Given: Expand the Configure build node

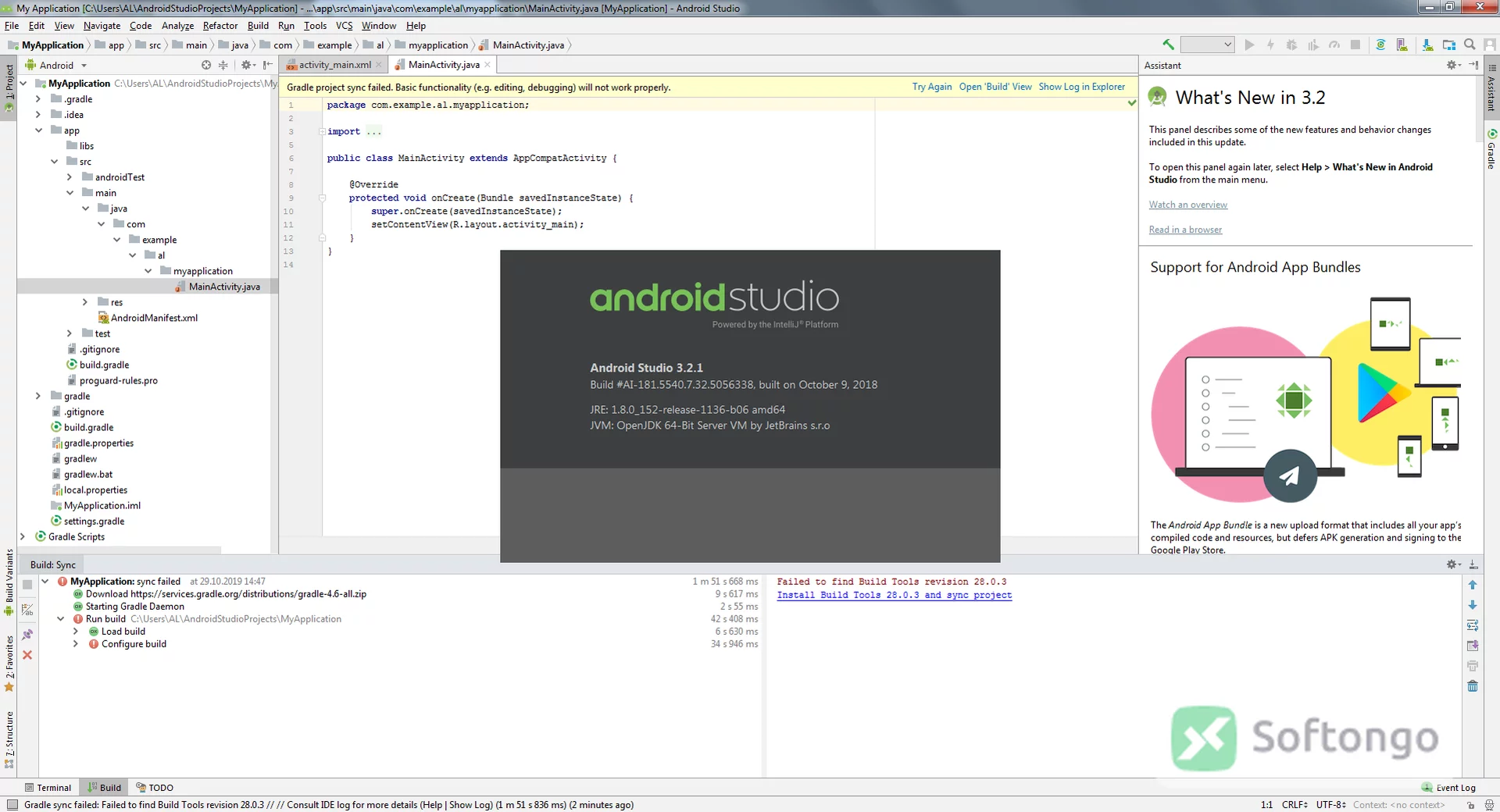Looking at the screenshot, I should point(76,644).
